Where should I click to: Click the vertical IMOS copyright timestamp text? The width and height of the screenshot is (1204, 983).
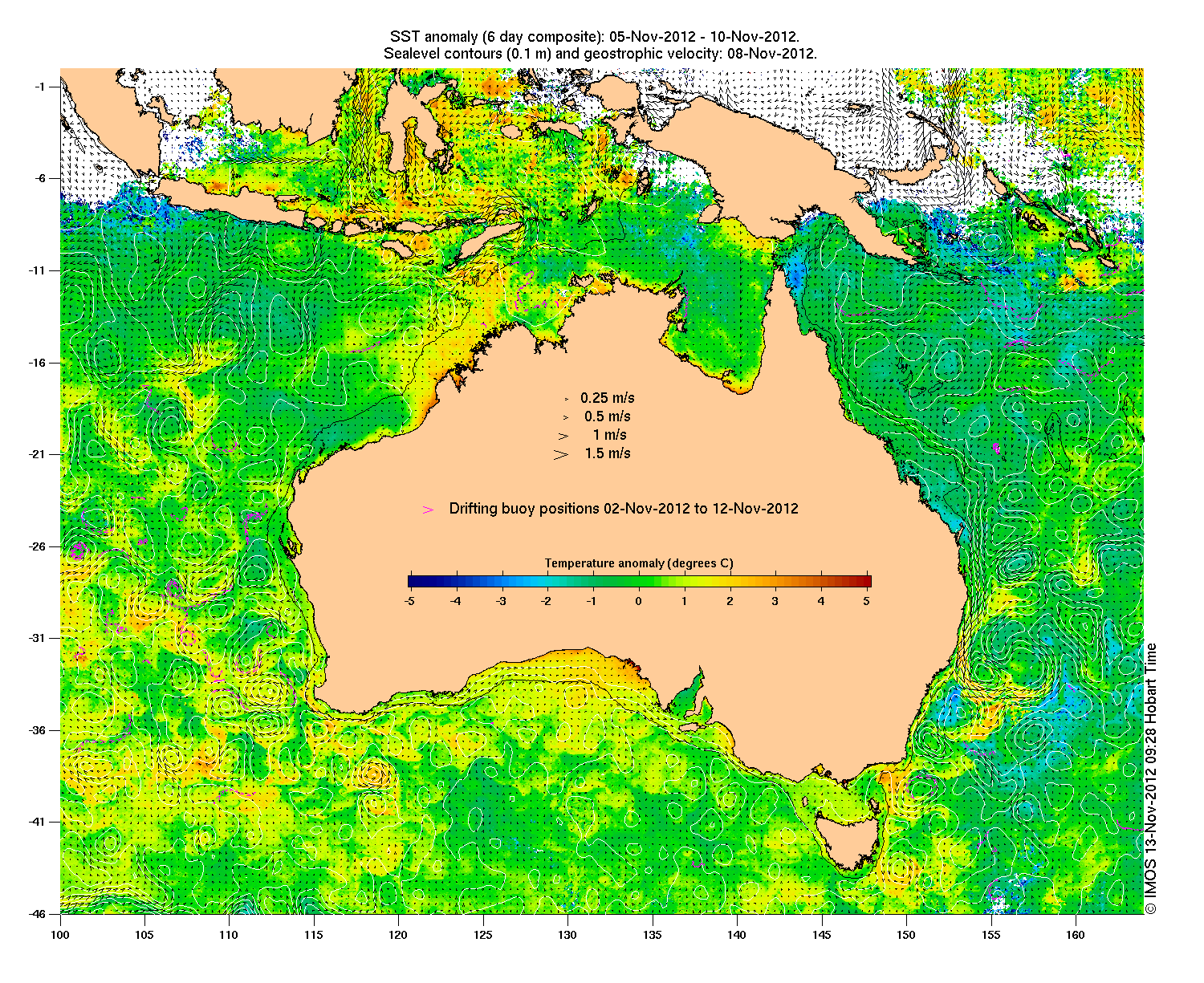1151,778
